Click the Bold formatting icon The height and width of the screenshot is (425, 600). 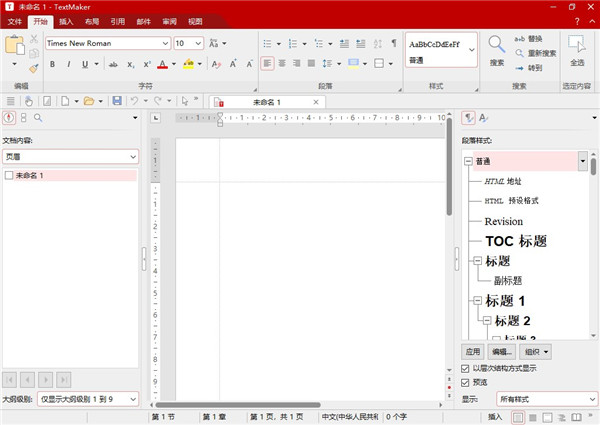pos(52,64)
